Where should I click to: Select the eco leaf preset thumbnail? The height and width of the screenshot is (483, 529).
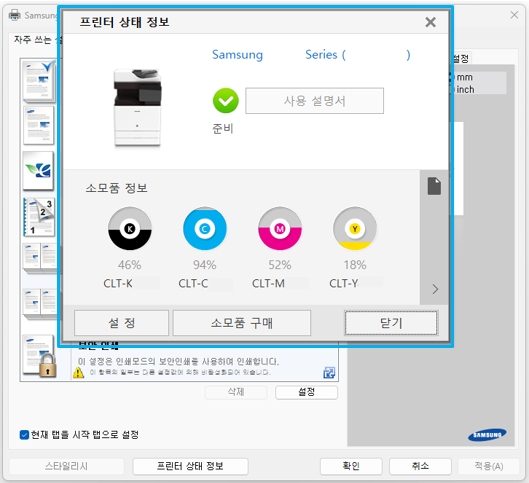coord(38,171)
